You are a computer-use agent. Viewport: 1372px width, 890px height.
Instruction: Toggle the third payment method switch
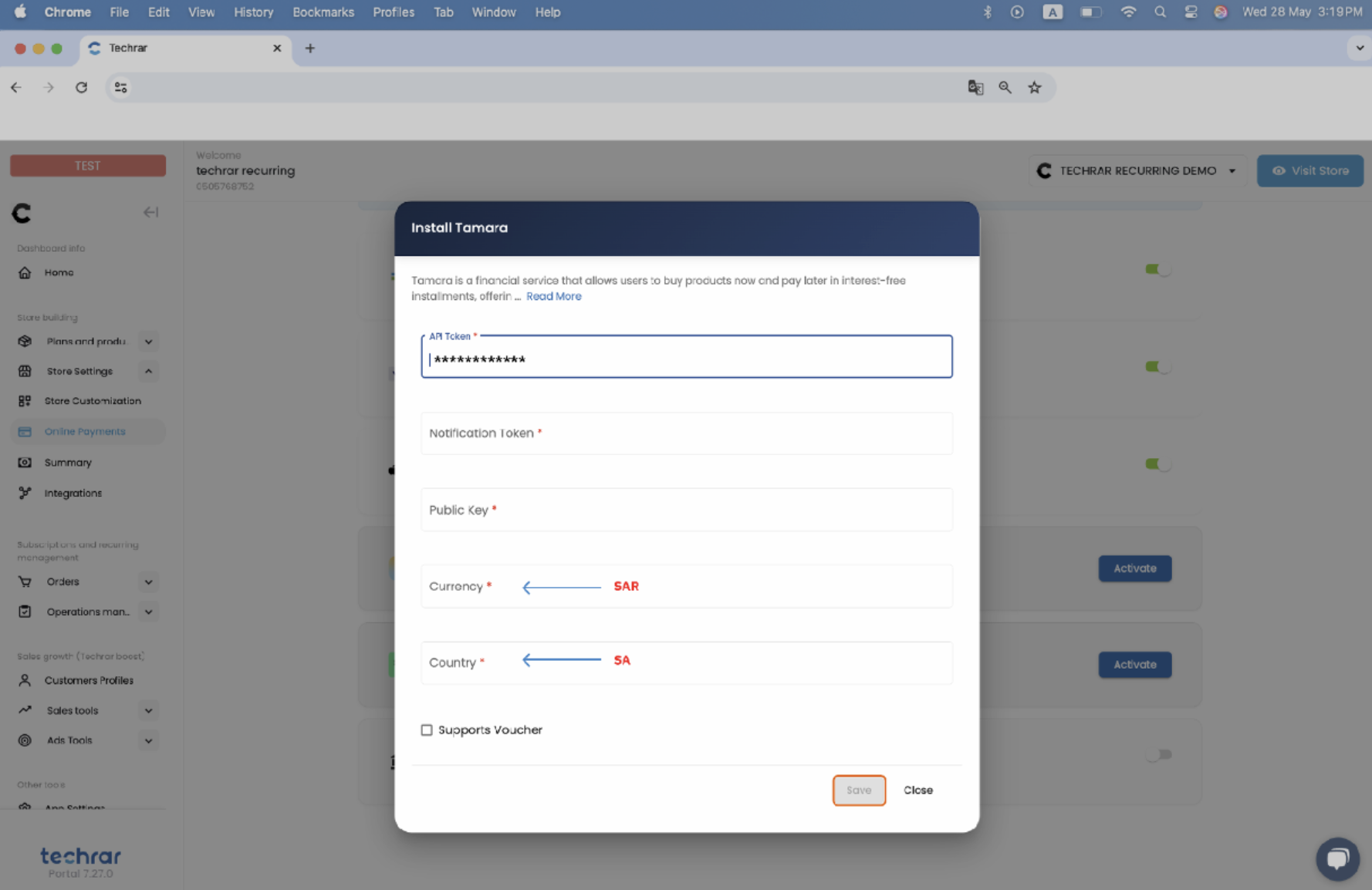tap(1157, 464)
